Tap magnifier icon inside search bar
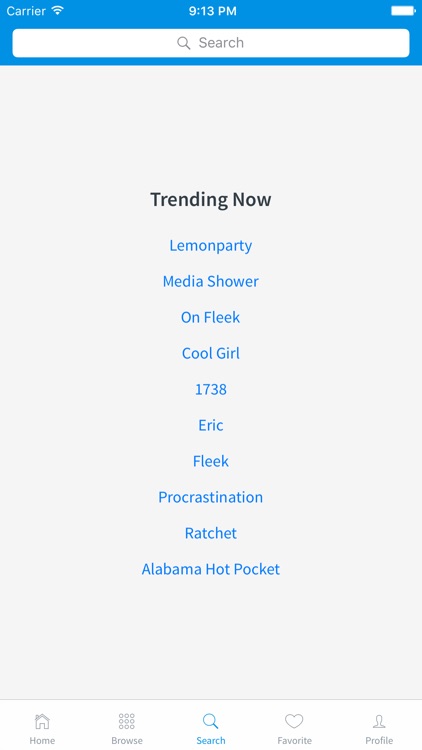422x750 pixels. click(184, 43)
